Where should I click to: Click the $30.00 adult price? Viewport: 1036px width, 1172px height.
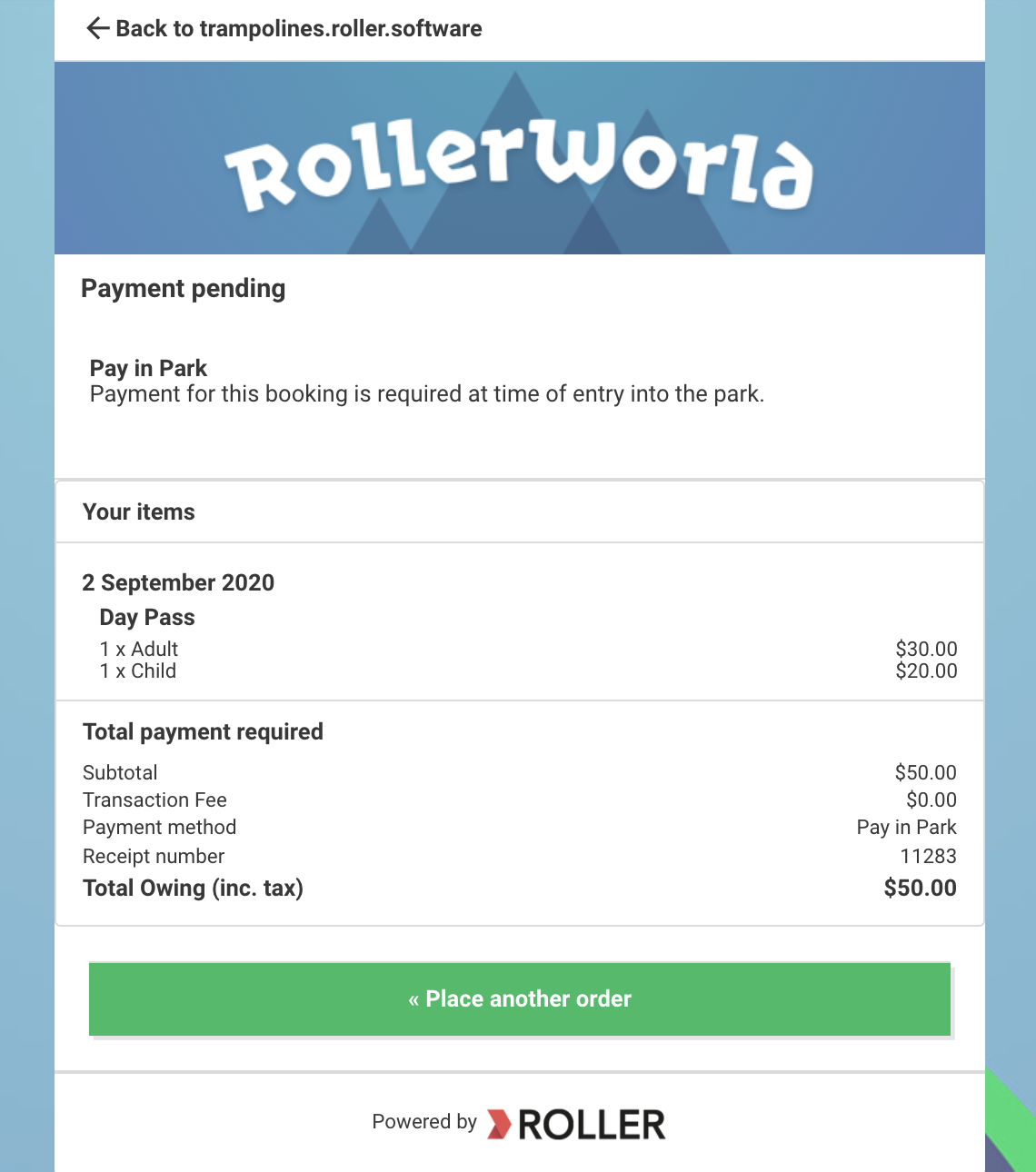coord(926,649)
